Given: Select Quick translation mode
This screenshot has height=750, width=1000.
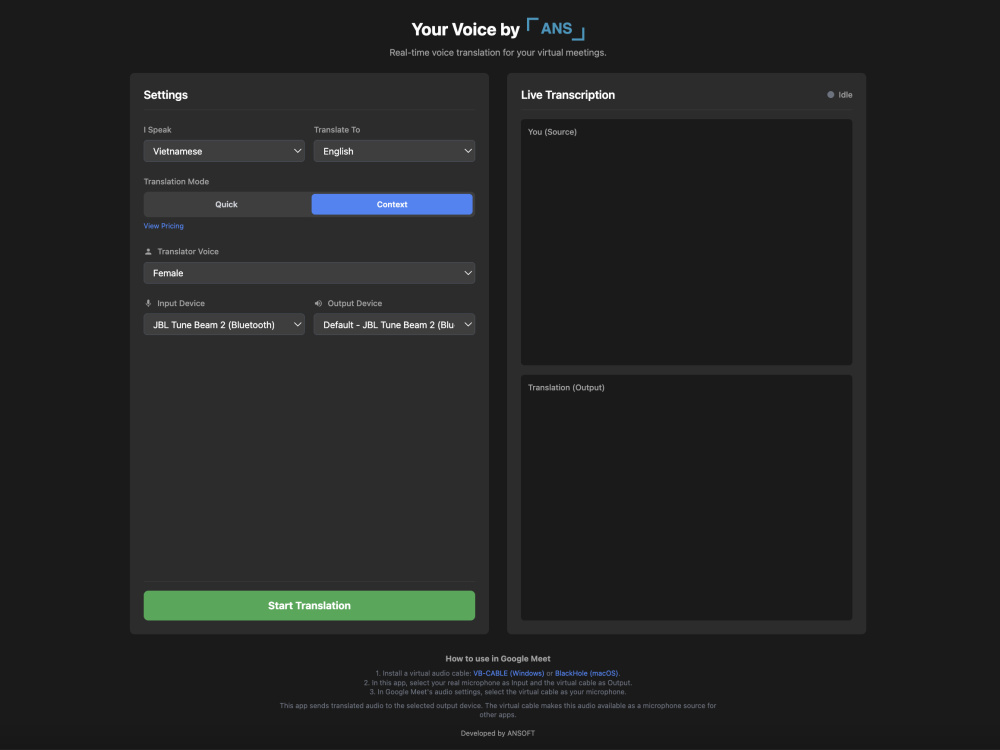Looking at the screenshot, I should point(226,204).
